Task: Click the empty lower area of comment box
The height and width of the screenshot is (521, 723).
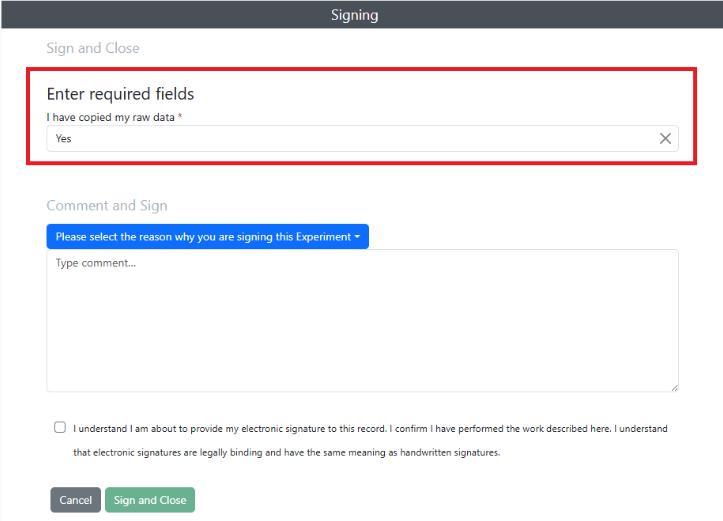Action: coord(362,350)
